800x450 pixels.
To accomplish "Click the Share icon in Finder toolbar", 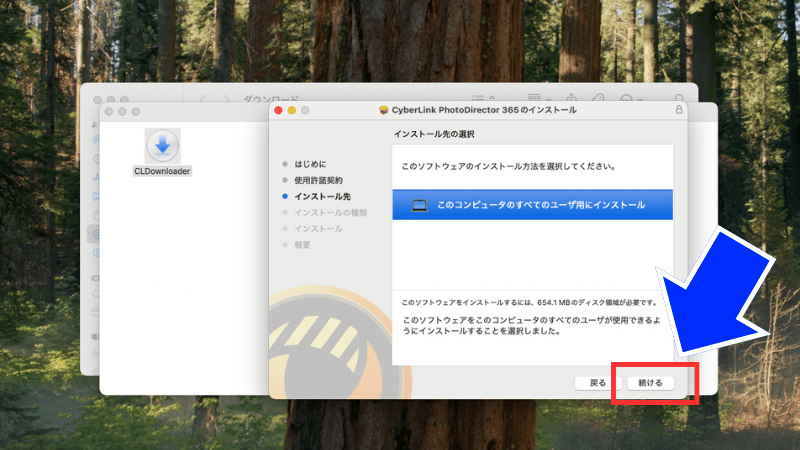I will 571,97.
